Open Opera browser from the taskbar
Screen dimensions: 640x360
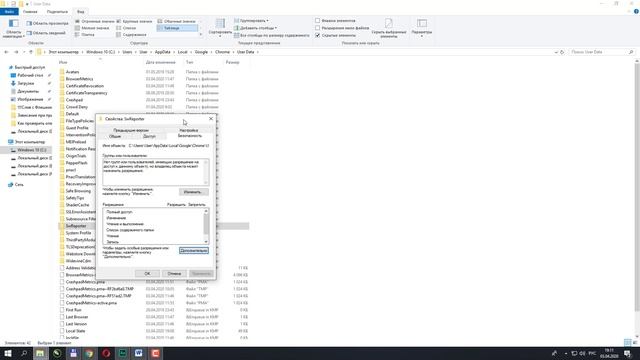point(106,353)
